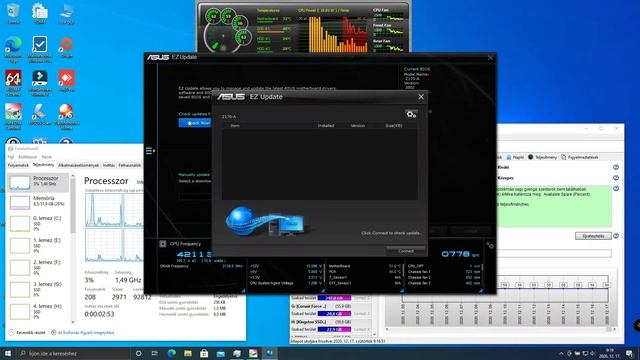The height and width of the screenshot is (360, 640).
Task: Open Beállítások menu in Task Manager
Action: (x=27, y=157)
